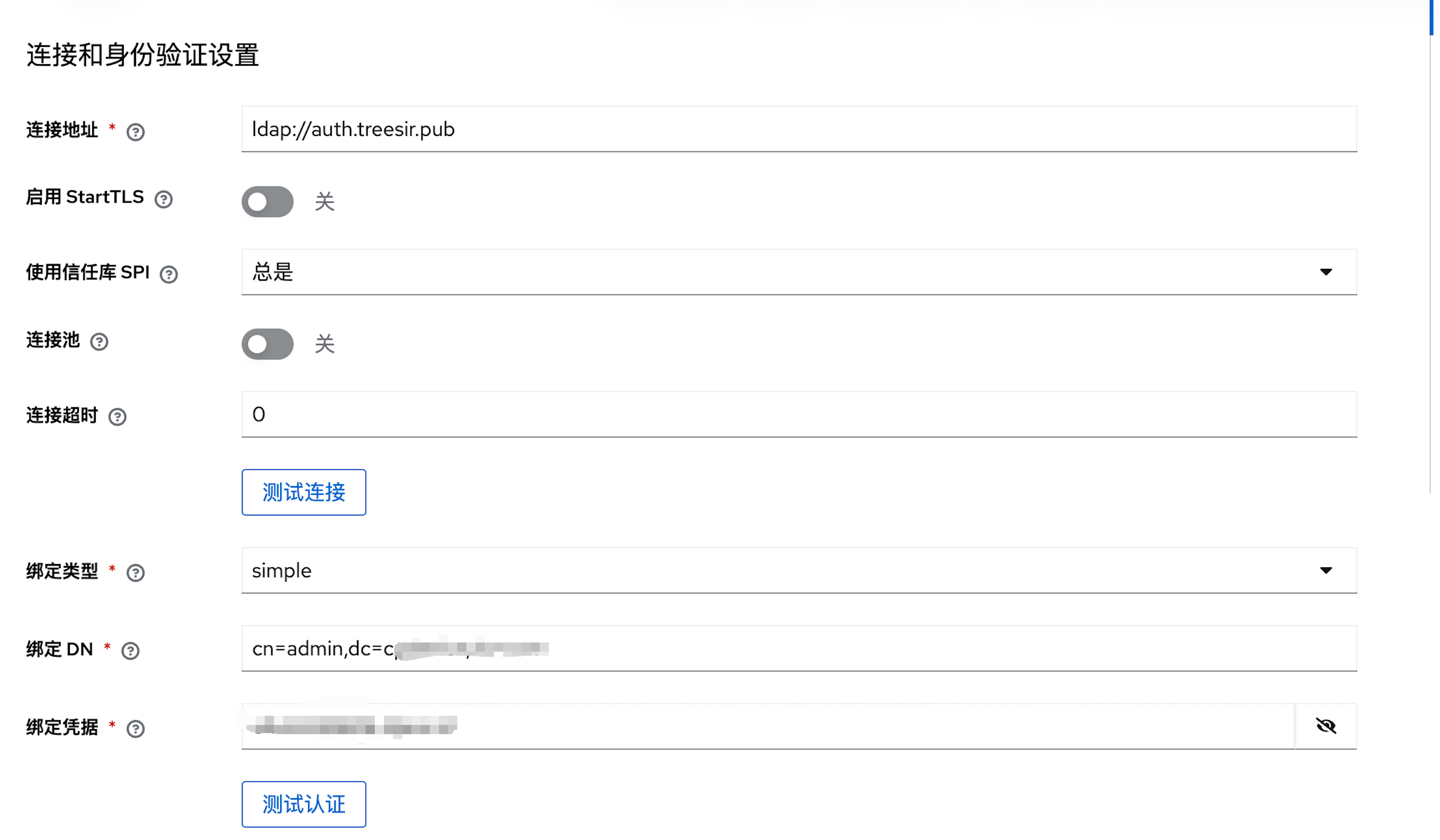Viewport: 1440px width, 840px height.
Task: Click the 绑定类型 label
Action: 62,570
